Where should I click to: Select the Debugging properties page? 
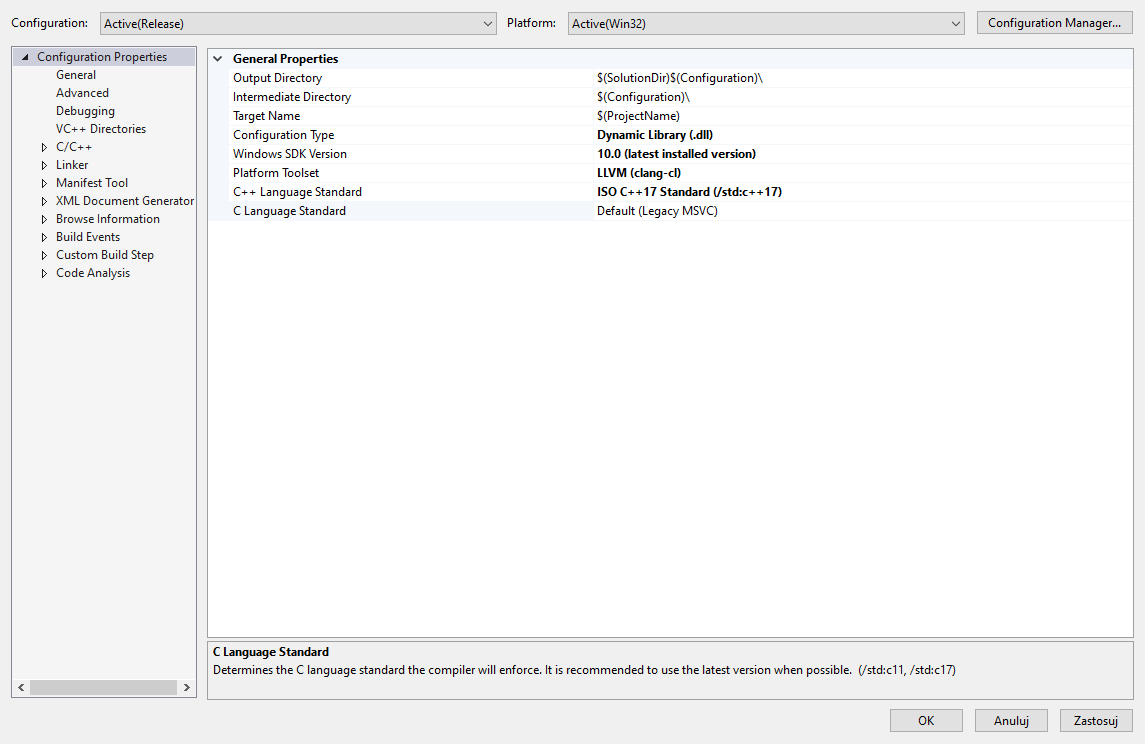[x=85, y=111]
